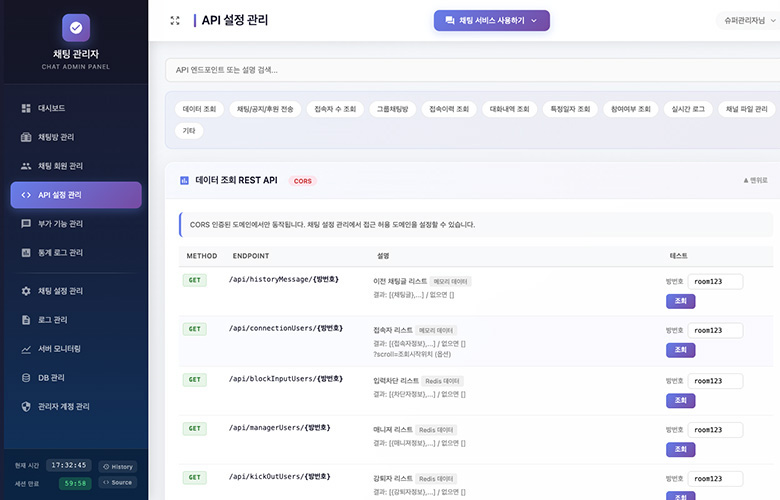
Task: Click /api/connectionUsers/{방번호} endpoint text
Action: point(286,328)
